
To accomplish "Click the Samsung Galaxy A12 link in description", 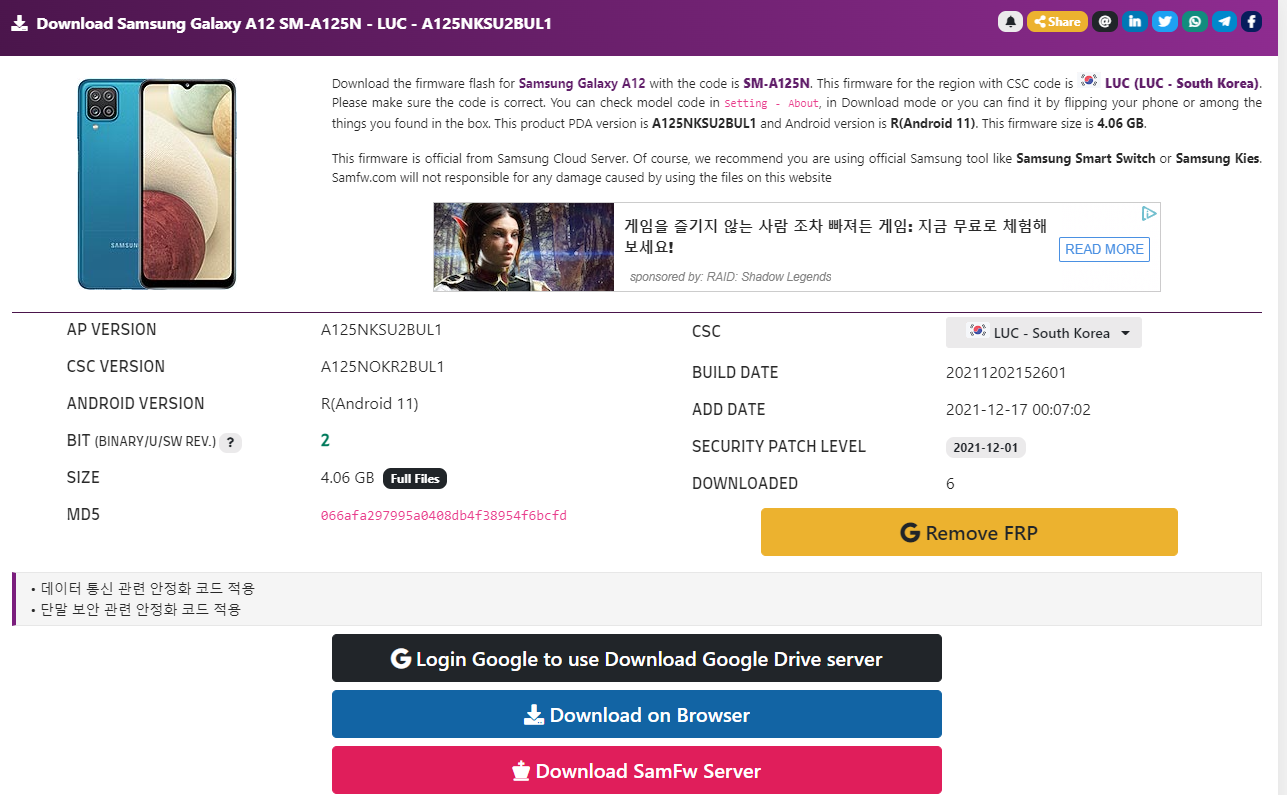I will click(583, 83).
